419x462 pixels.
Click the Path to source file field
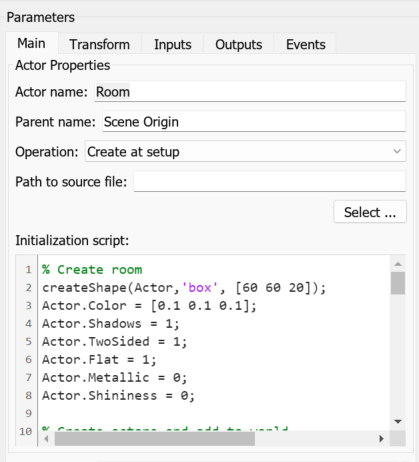(x=270, y=182)
